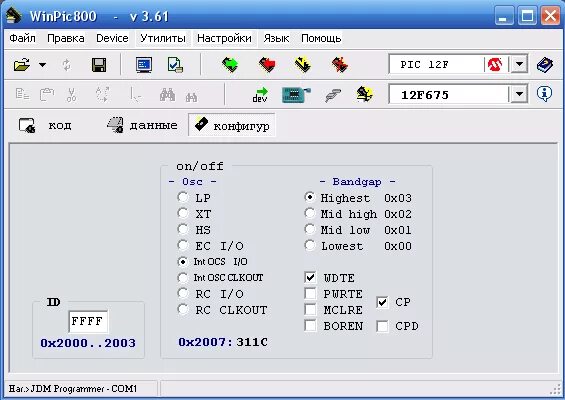Click the config word value 311C
Image resolution: width=565 pixels, height=400 pixels.
(x=252, y=342)
